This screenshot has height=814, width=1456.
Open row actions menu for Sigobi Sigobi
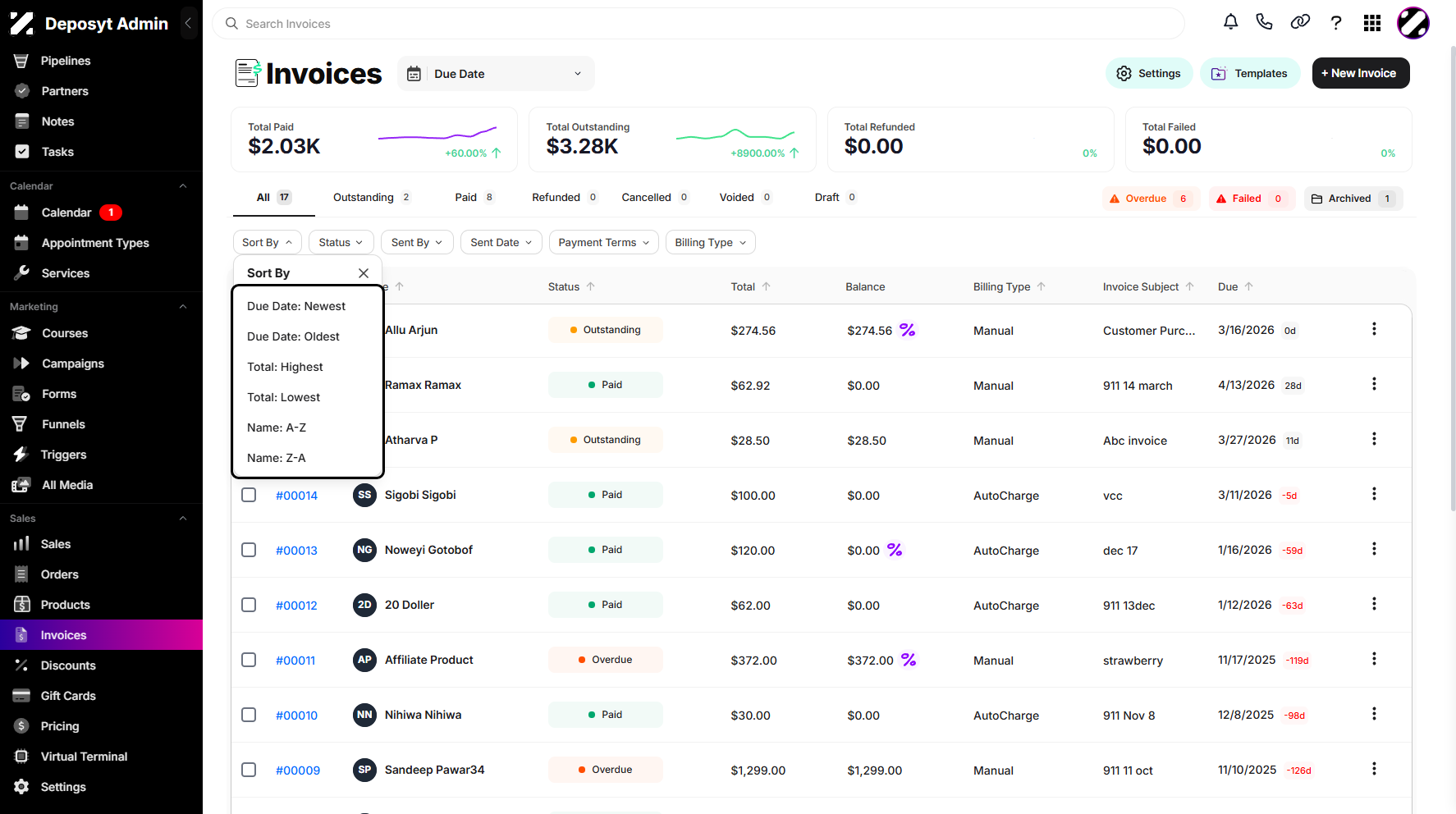pyautogui.click(x=1374, y=494)
